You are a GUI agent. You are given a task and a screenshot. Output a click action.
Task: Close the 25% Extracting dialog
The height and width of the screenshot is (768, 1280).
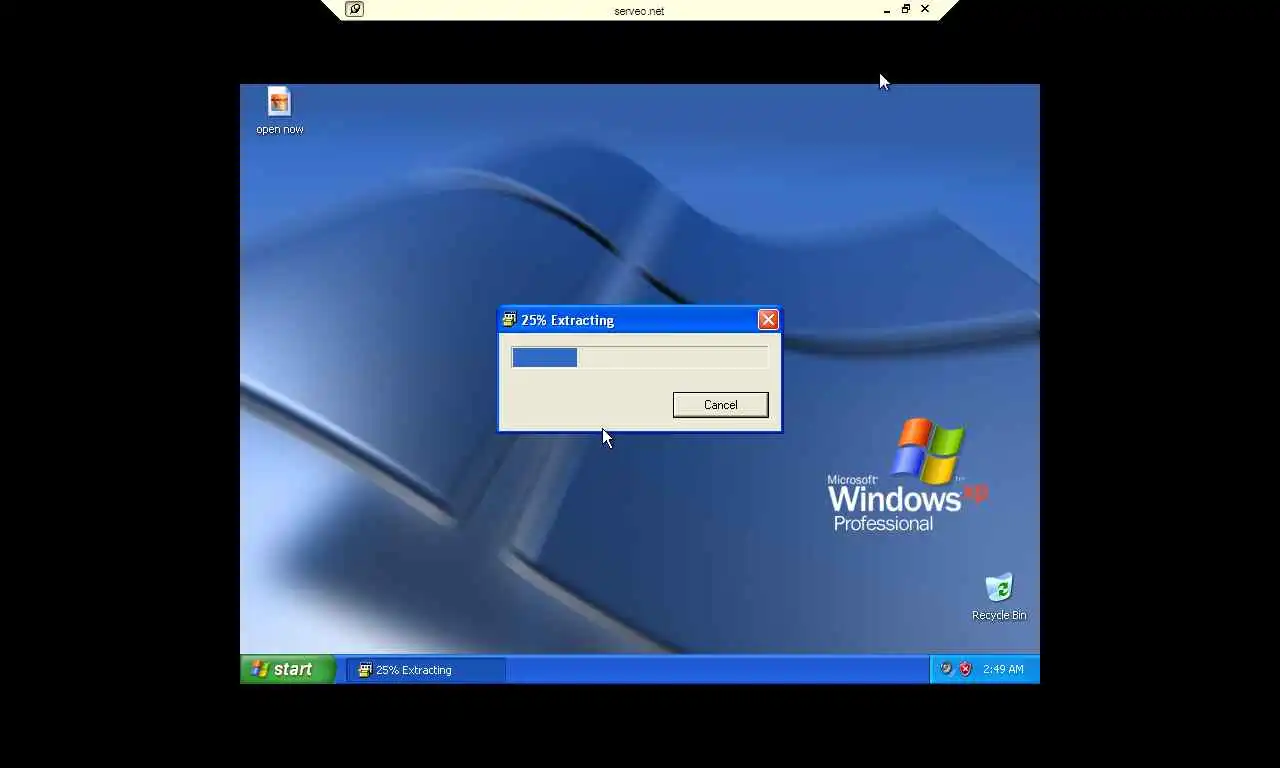coord(768,320)
